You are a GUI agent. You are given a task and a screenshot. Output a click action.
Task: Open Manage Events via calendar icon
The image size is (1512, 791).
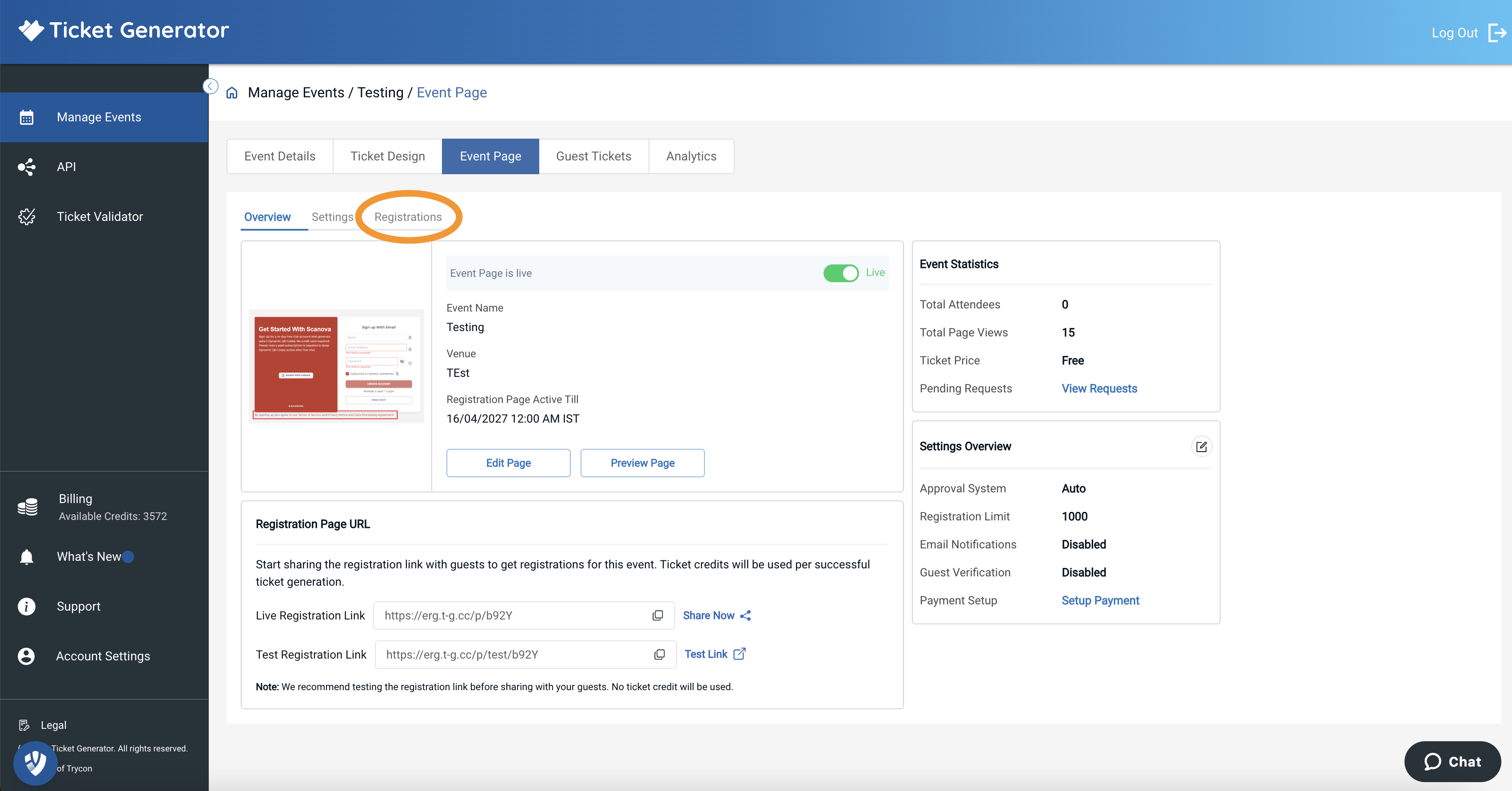click(x=26, y=117)
